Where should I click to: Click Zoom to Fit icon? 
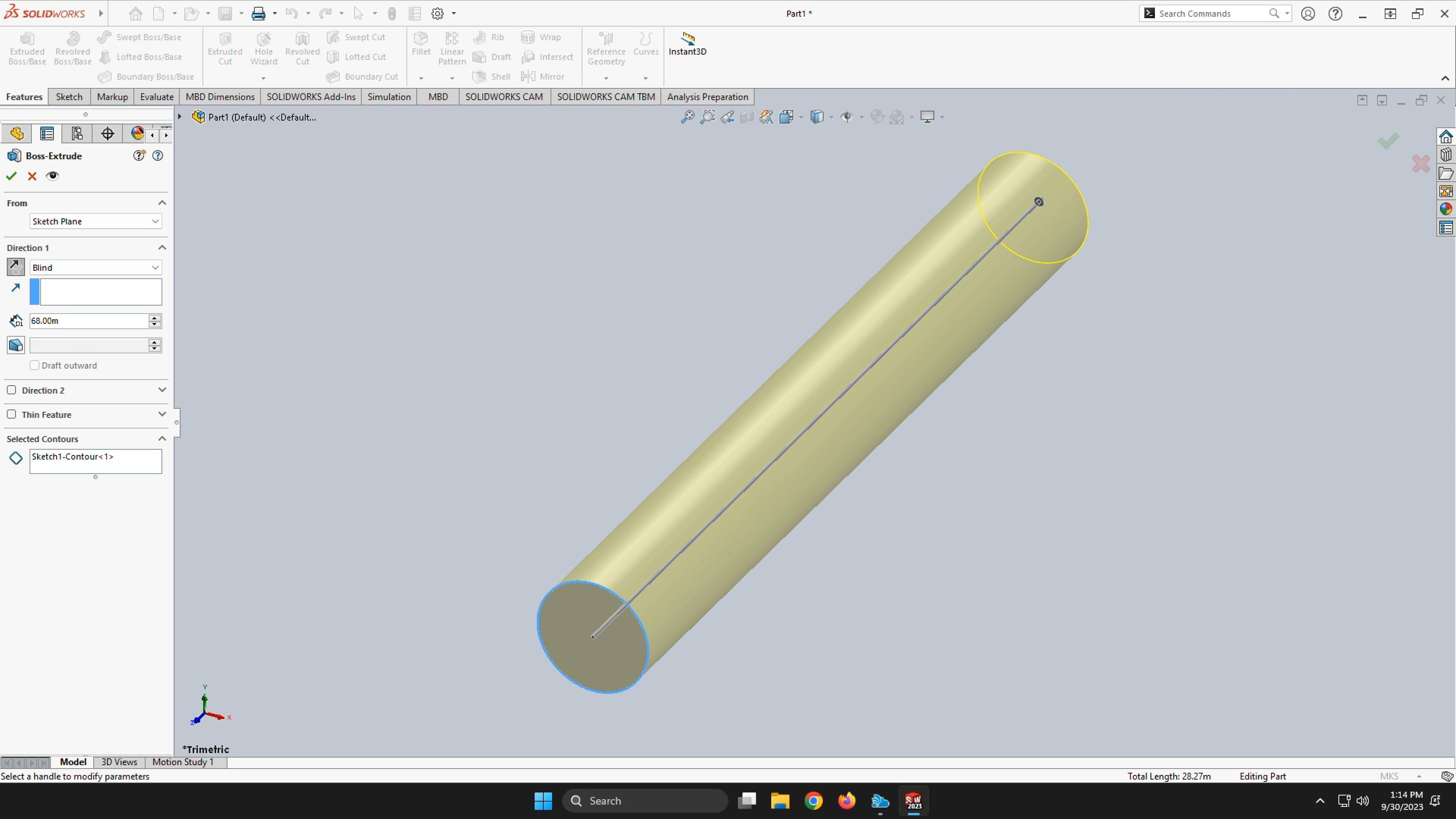687,117
